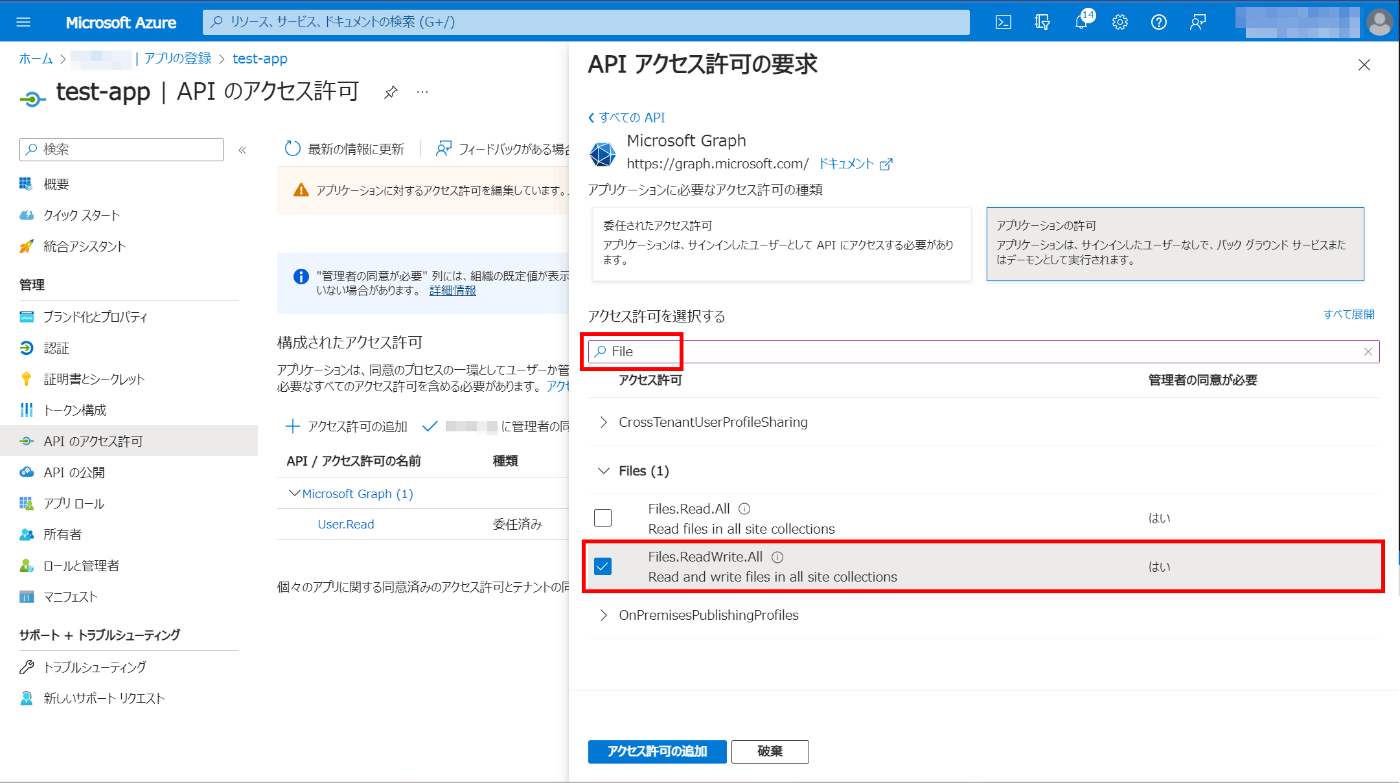Clear the permission search box
The width and height of the screenshot is (1400, 783).
(1368, 352)
